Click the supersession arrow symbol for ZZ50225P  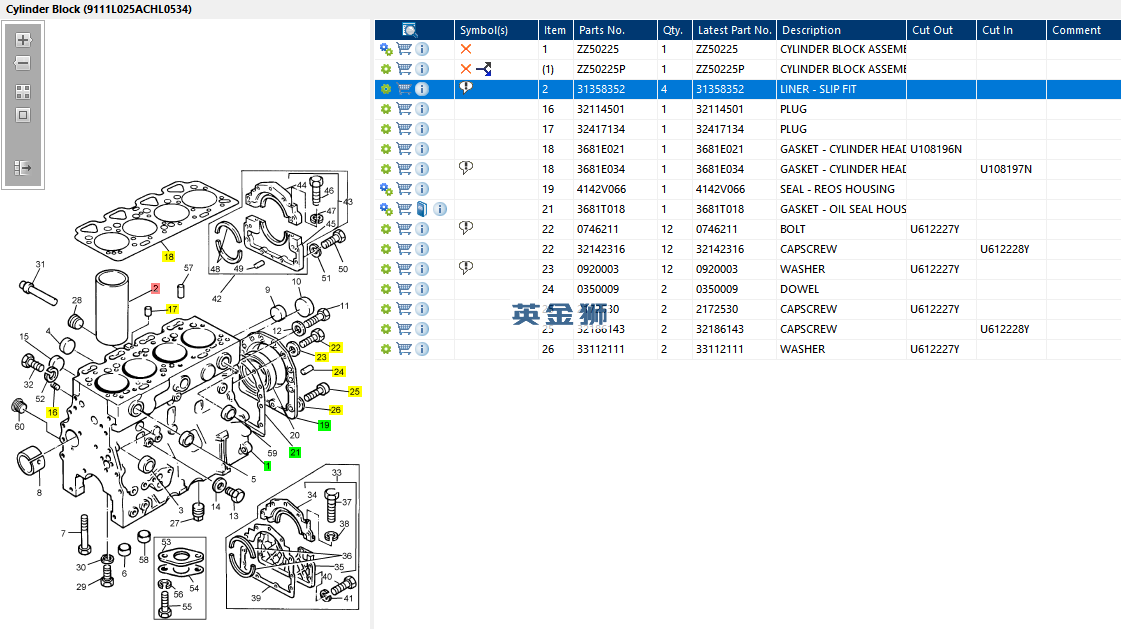(484, 69)
